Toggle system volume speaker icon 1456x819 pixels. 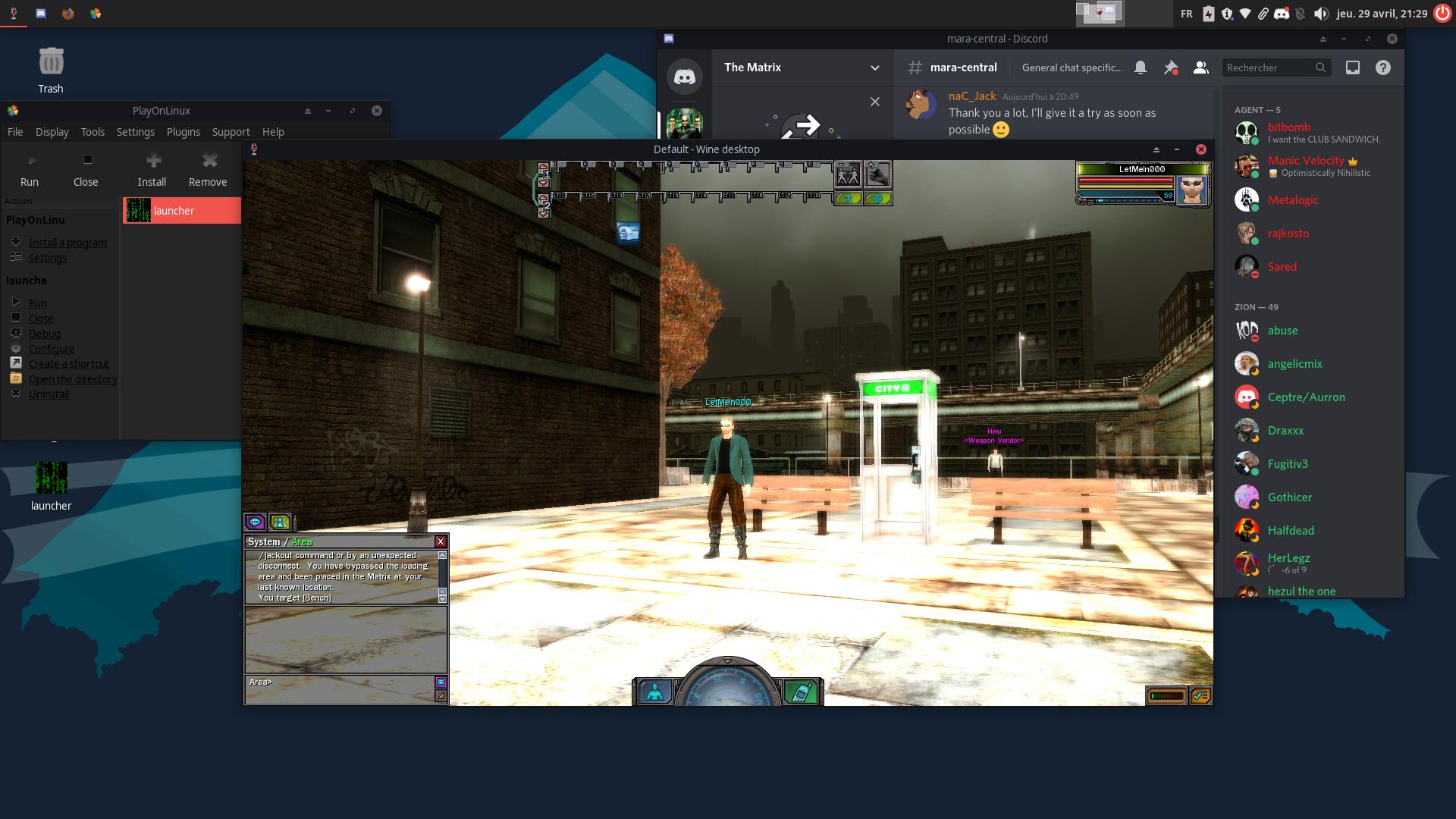[1321, 14]
